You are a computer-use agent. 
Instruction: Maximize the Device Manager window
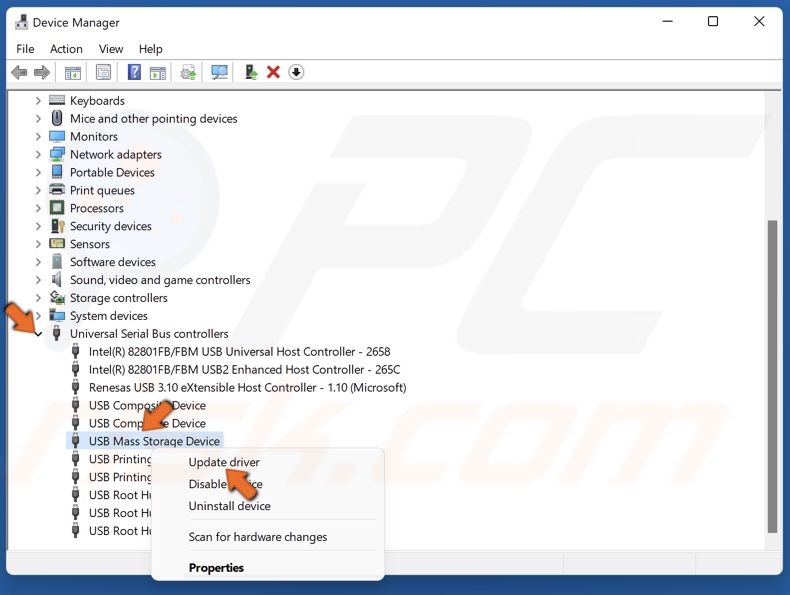[x=713, y=21]
